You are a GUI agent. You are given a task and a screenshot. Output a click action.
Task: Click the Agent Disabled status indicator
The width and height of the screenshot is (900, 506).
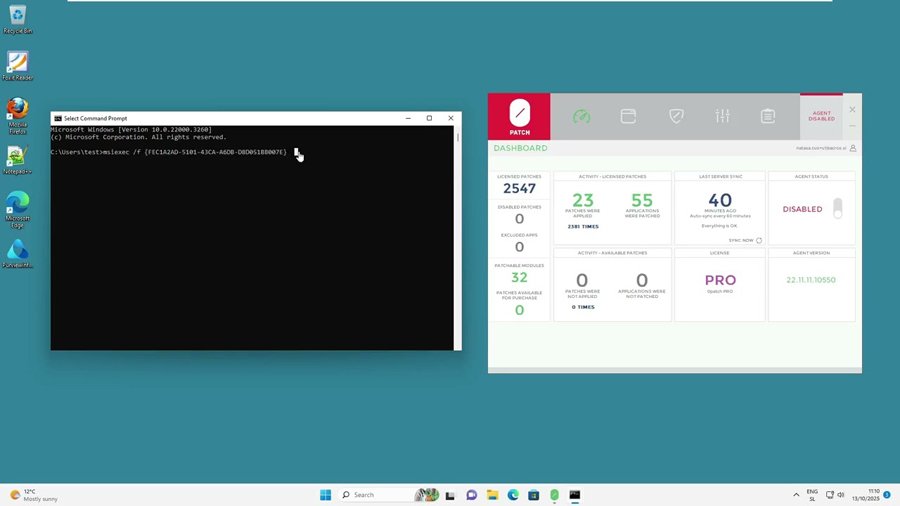[x=821, y=116]
